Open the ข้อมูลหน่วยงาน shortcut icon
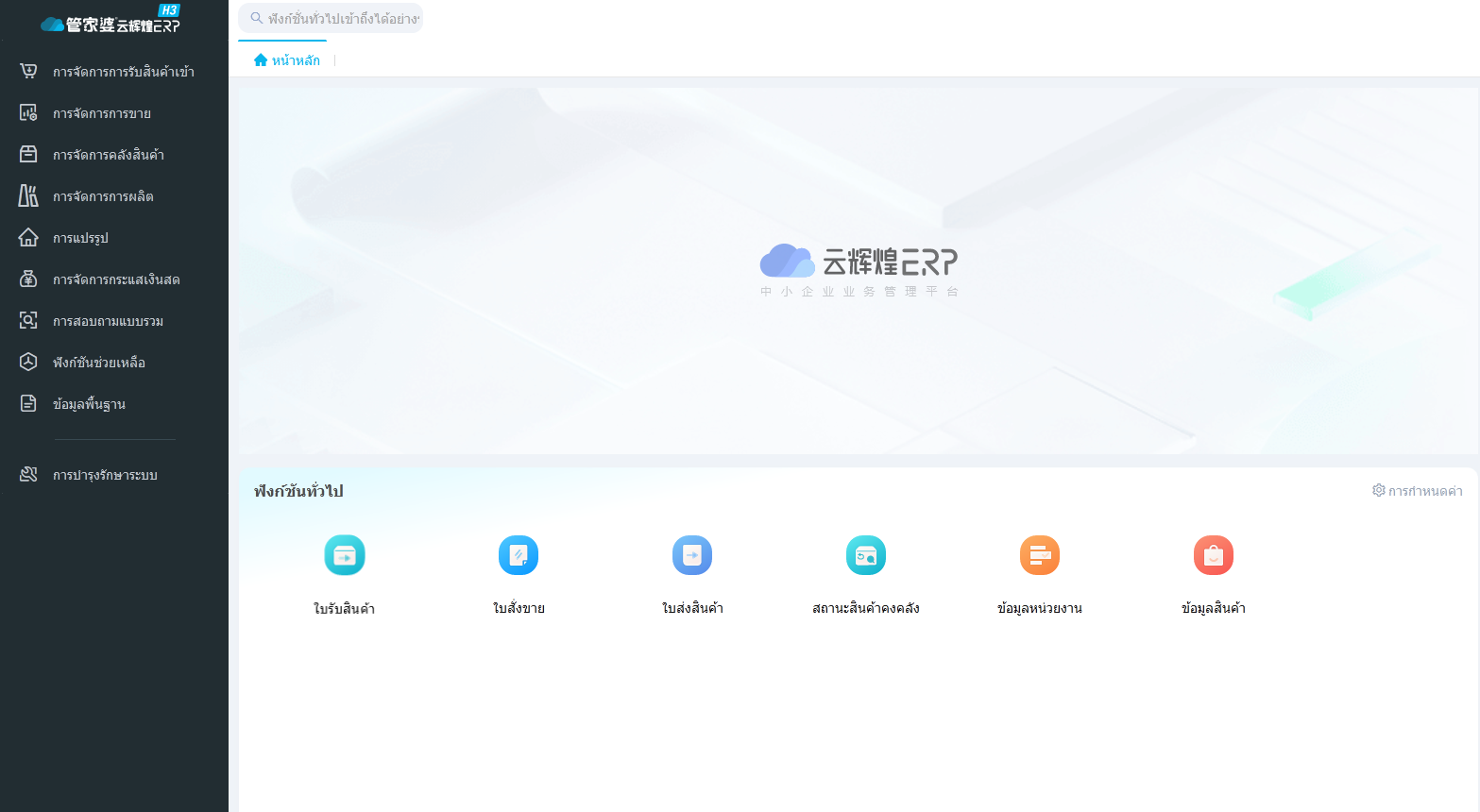 coord(1040,555)
